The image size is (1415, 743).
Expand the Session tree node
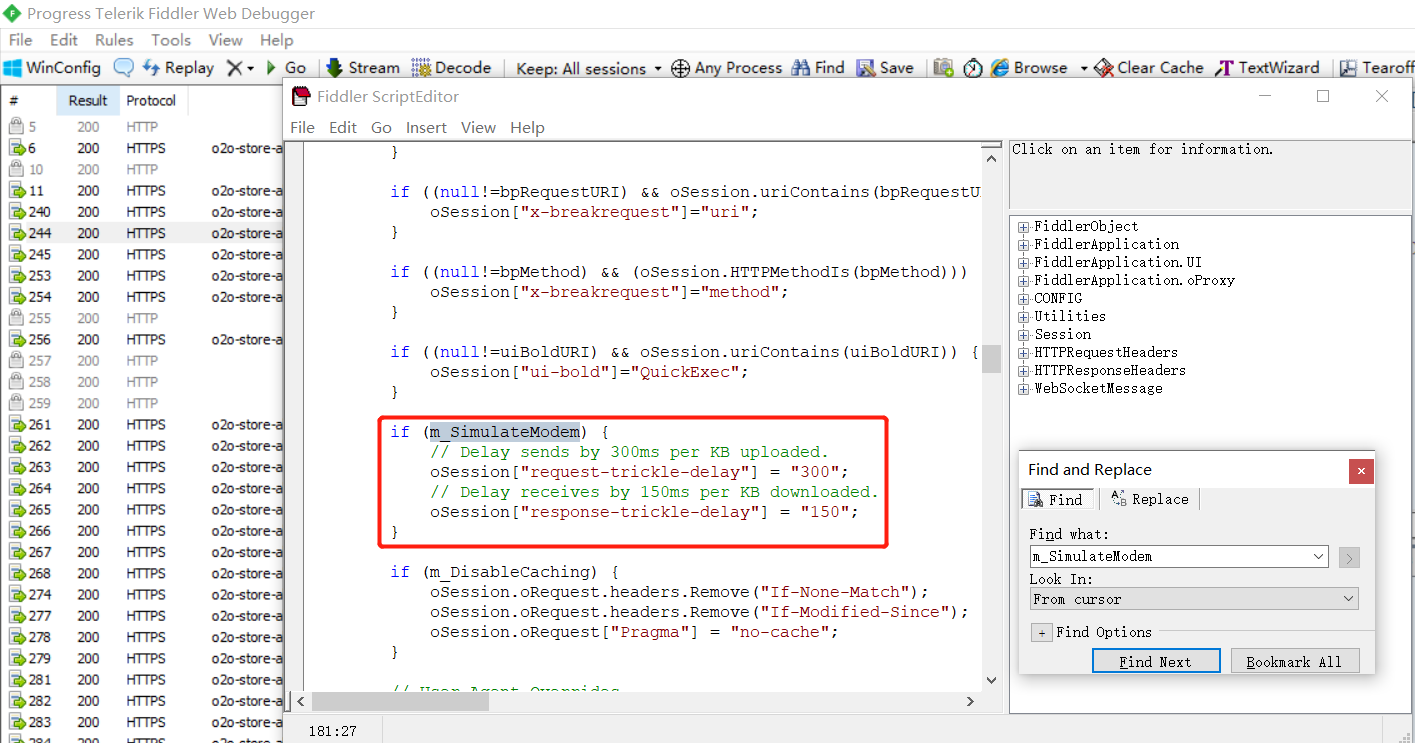click(x=1023, y=335)
